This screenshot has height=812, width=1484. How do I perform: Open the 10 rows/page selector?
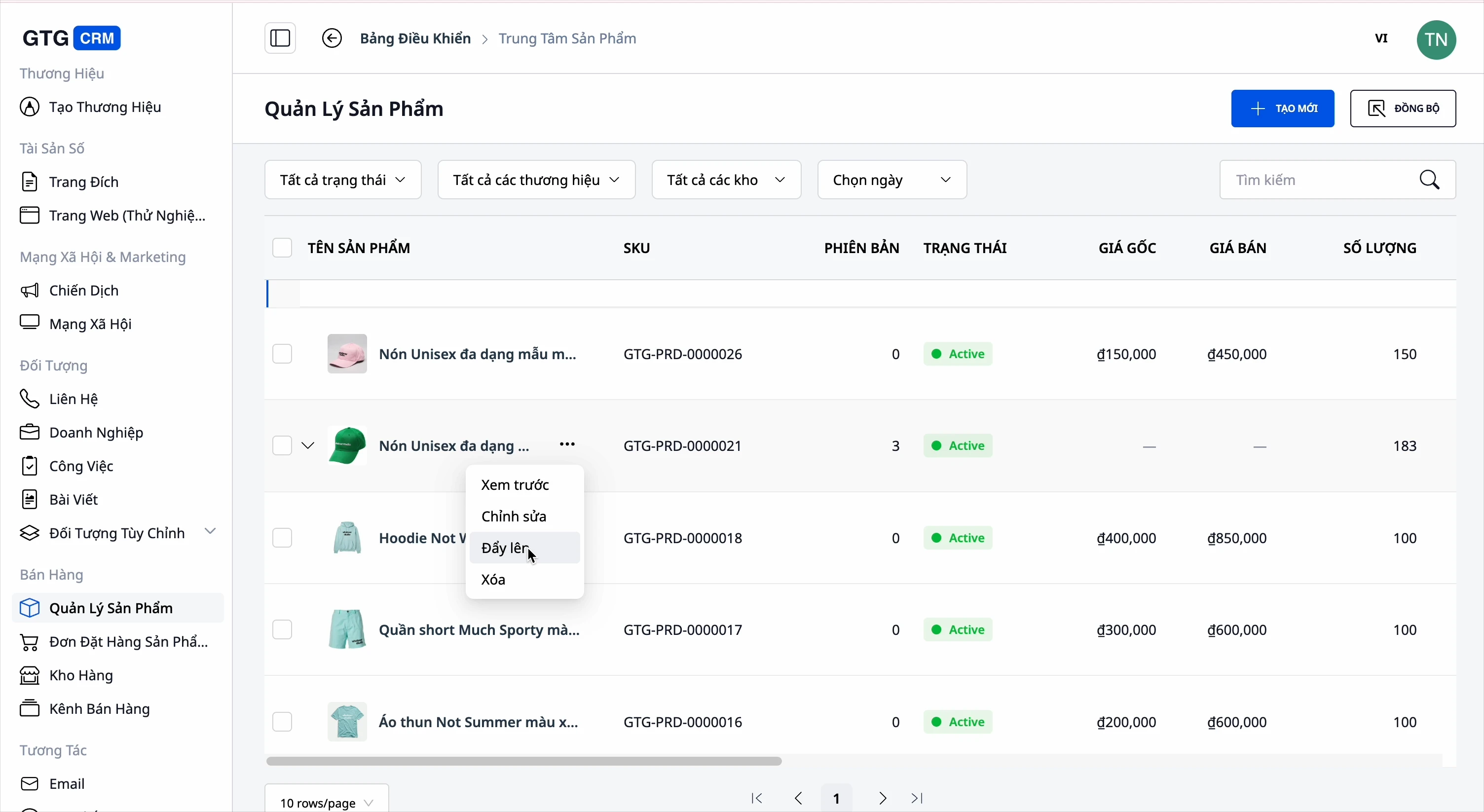pyautogui.click(x=326, y=802)
